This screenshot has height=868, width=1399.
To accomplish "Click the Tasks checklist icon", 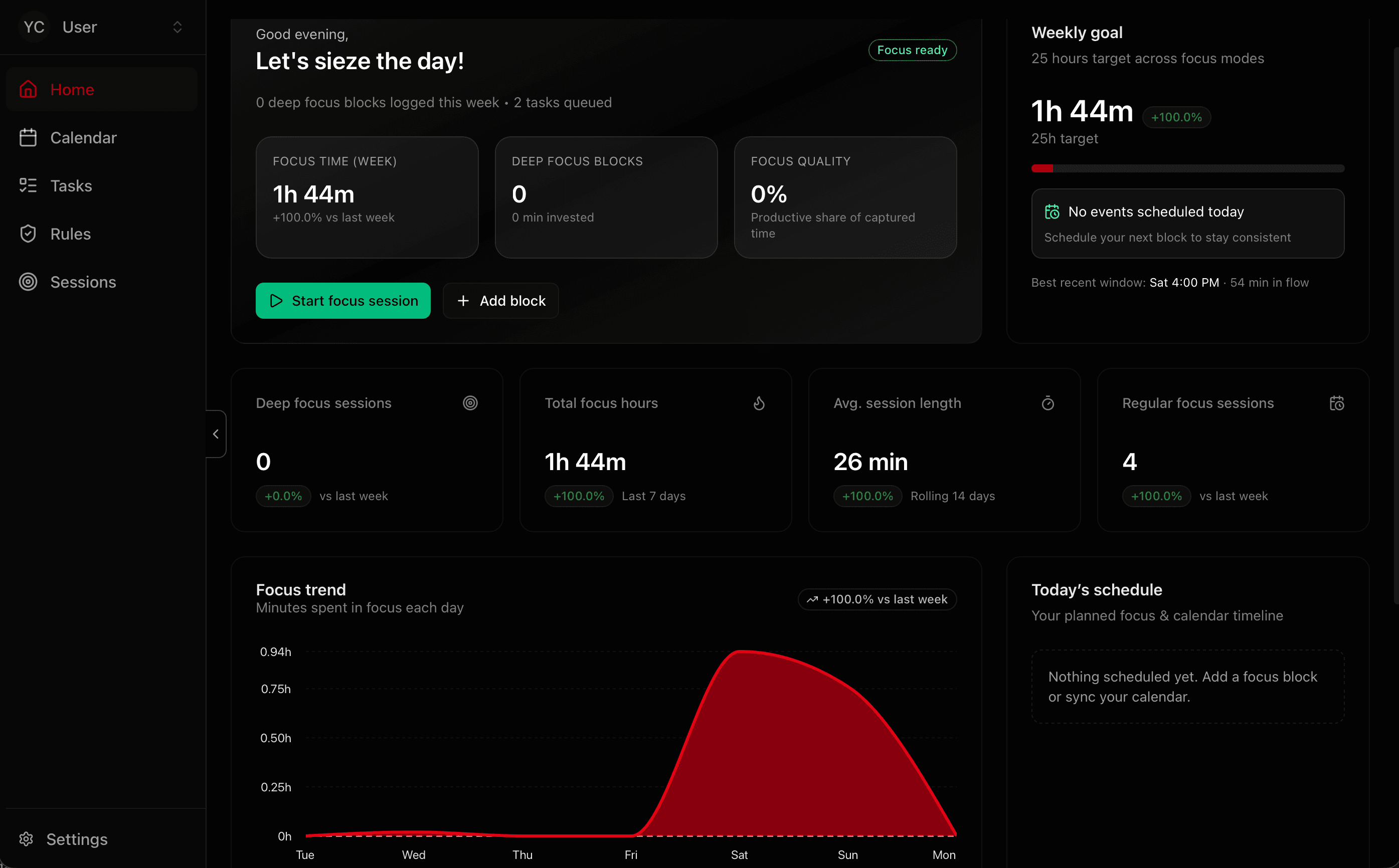I will pos(28,185).
